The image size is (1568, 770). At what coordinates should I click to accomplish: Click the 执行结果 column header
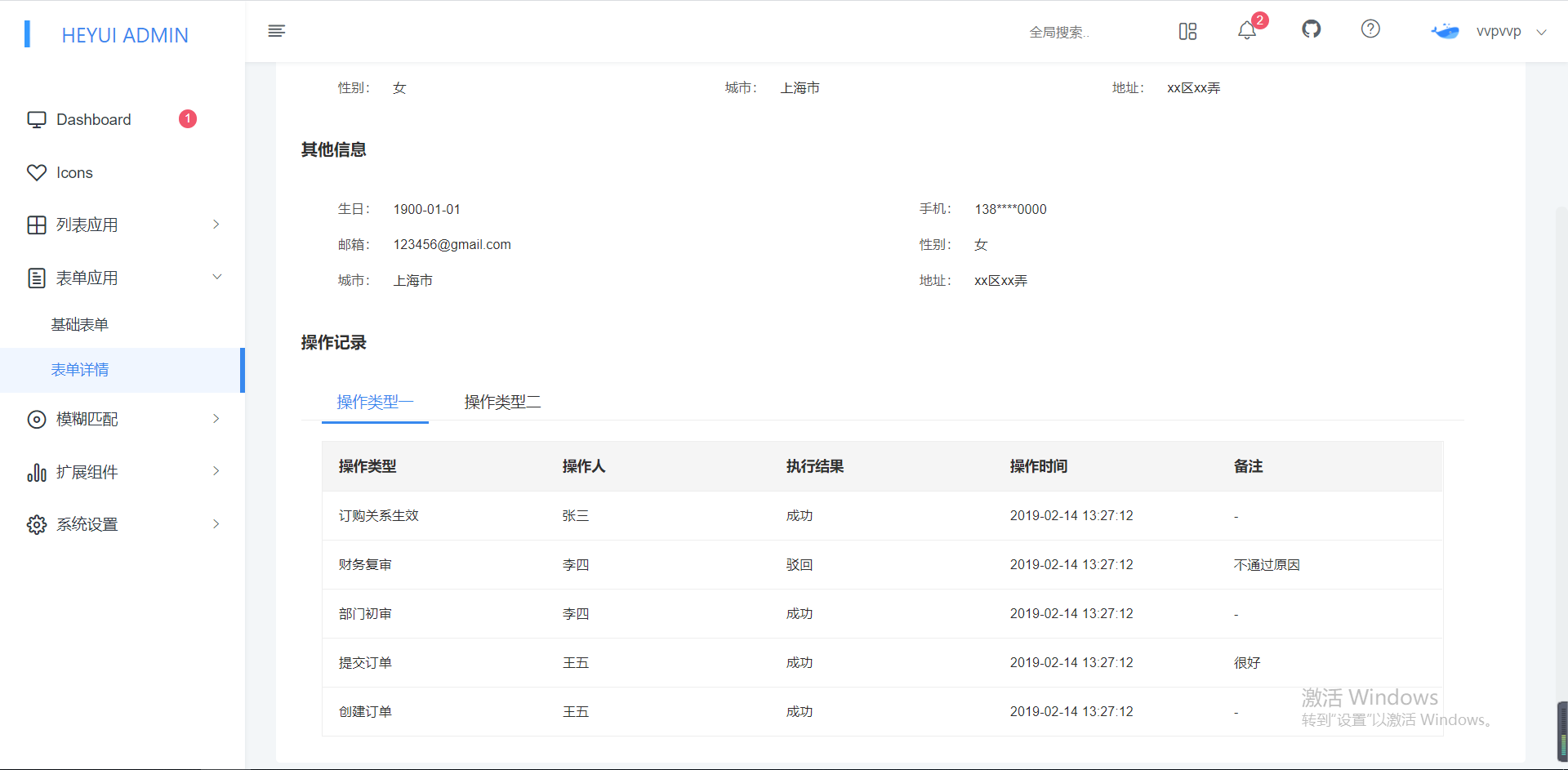[815, 466]
